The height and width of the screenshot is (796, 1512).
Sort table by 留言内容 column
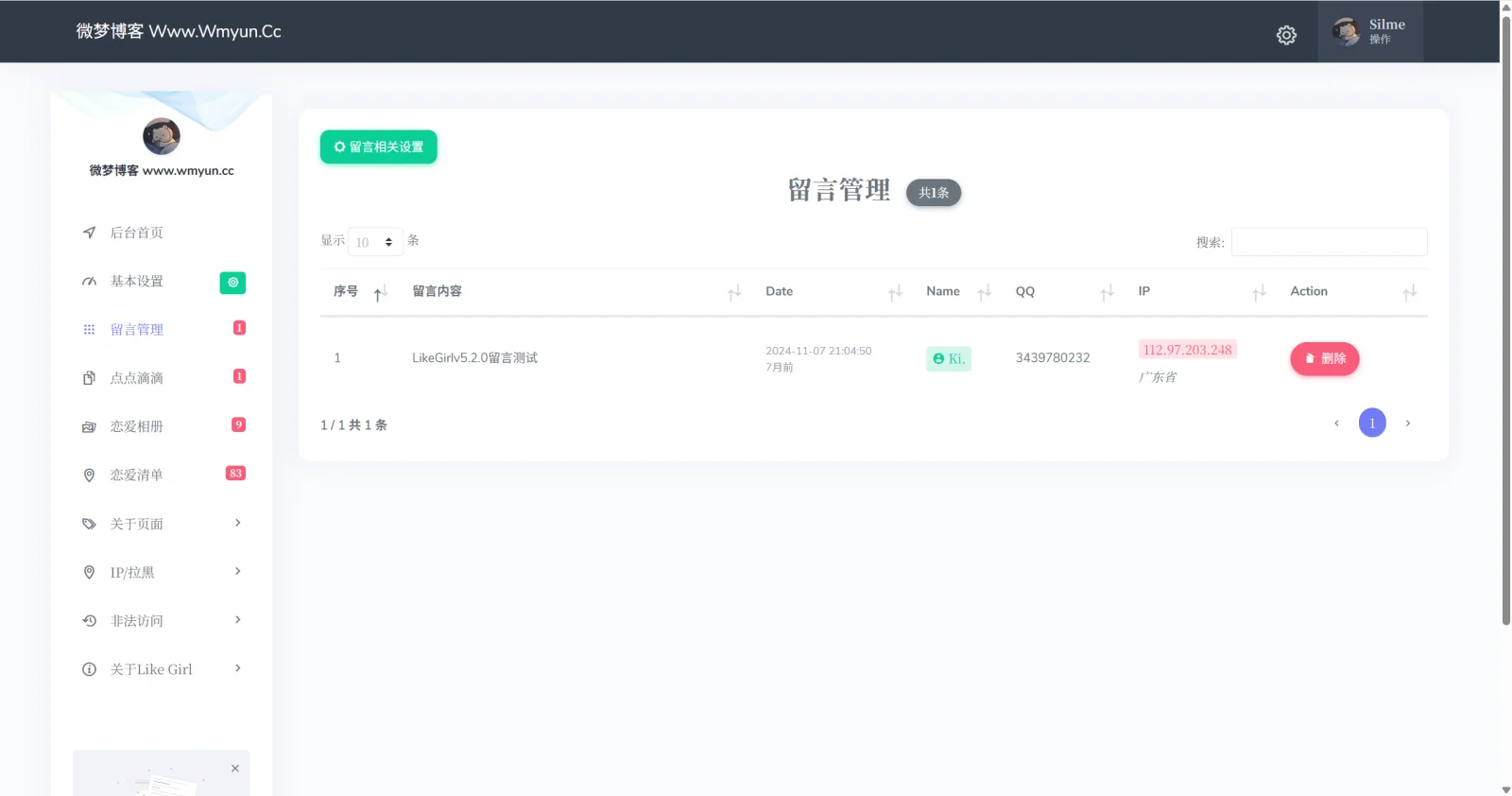click(576, 292)
